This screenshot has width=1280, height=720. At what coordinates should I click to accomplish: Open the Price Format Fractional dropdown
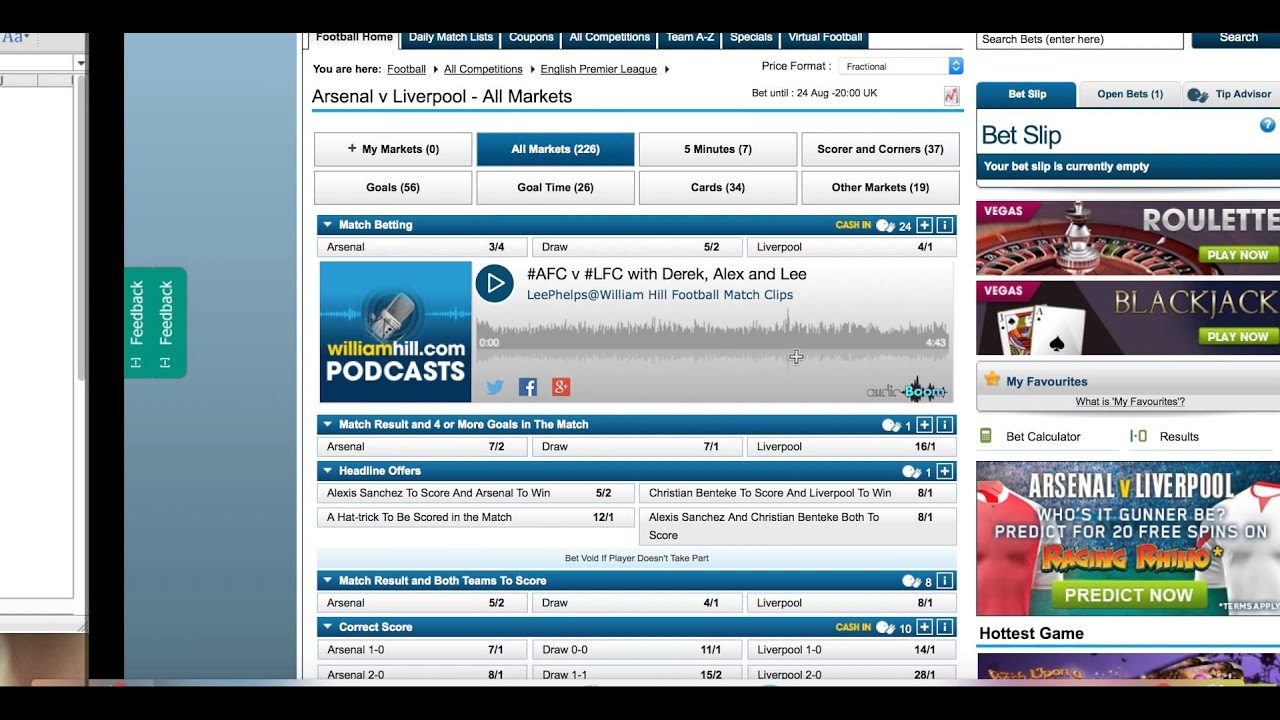[900, 66]
